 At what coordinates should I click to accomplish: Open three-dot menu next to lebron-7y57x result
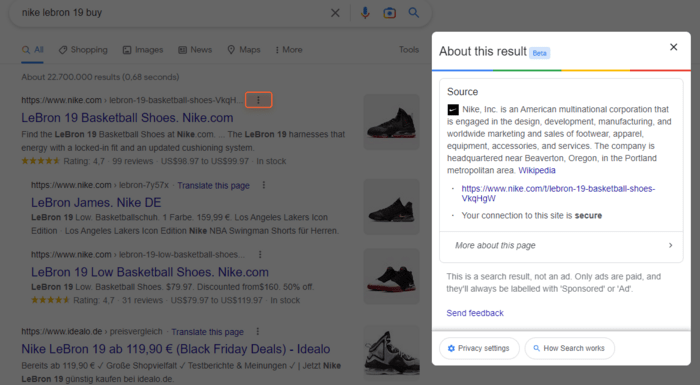coord(264,185)
